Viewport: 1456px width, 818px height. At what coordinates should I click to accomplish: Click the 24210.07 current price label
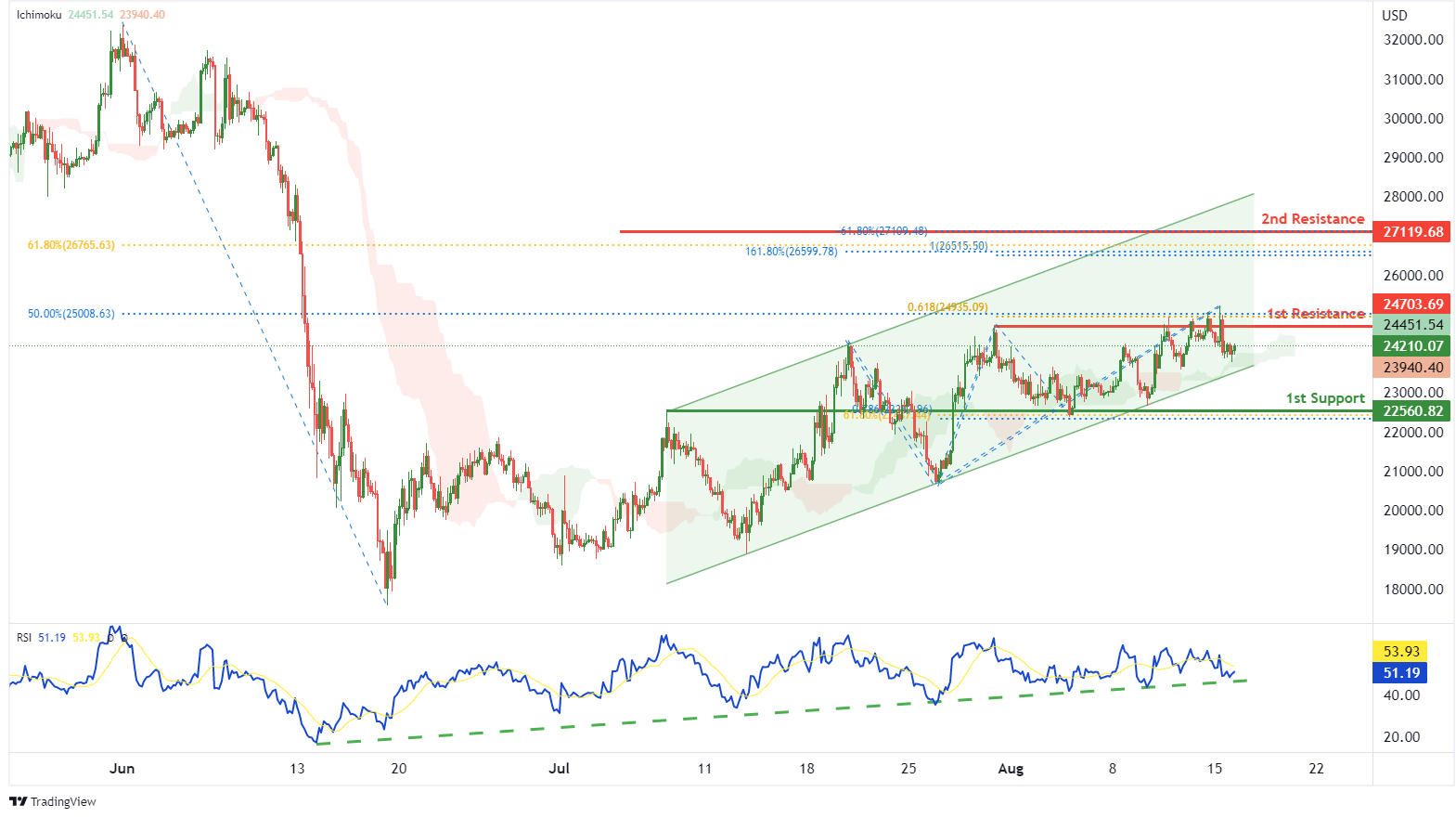(x=1412, y=346)
